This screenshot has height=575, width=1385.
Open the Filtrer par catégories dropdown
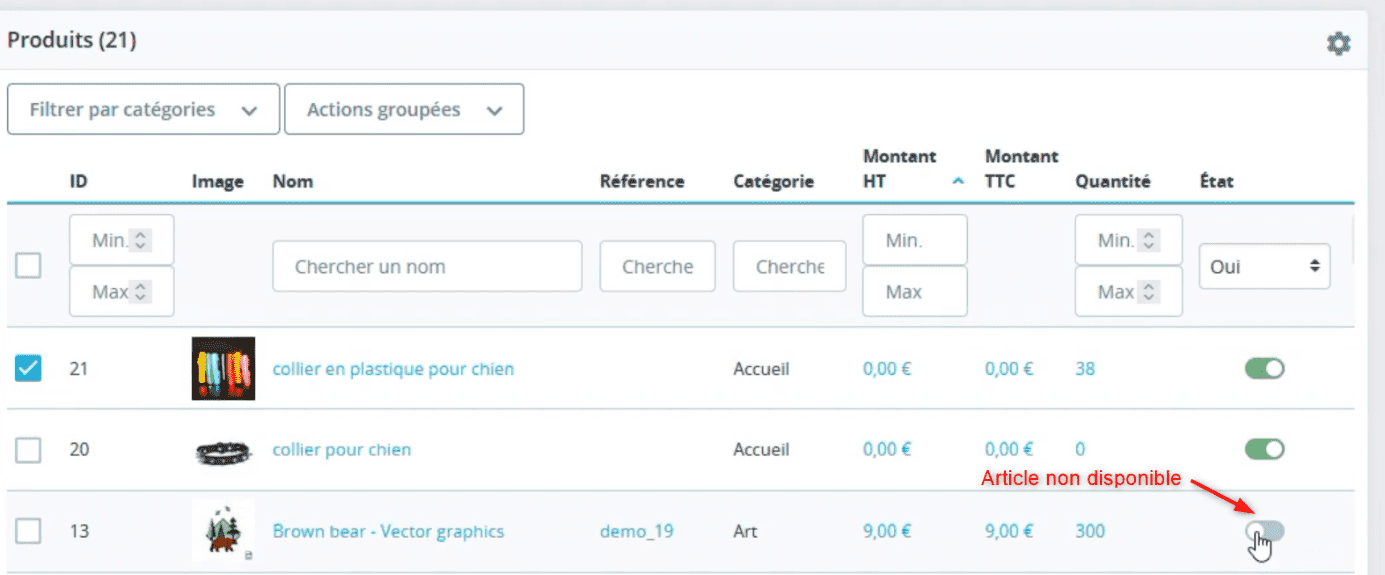click(143, 109)
